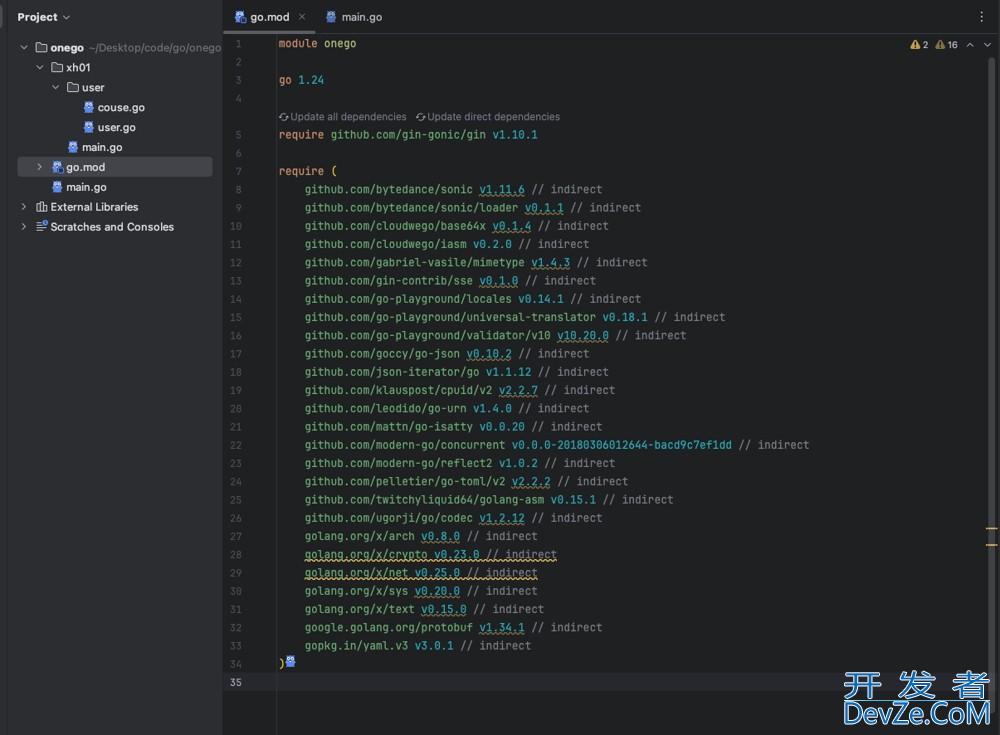Viewport: 1000px width, 735px height.
Task: Click the warning icon showing 2 problems
Action: click(x=915, y=45)
